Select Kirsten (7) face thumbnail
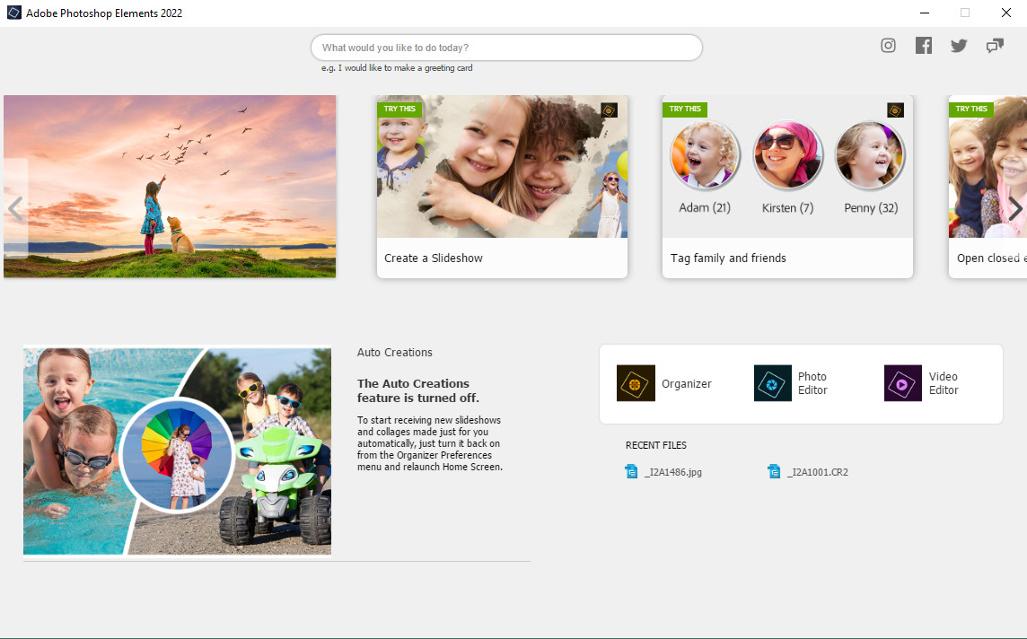 point(787,156)
